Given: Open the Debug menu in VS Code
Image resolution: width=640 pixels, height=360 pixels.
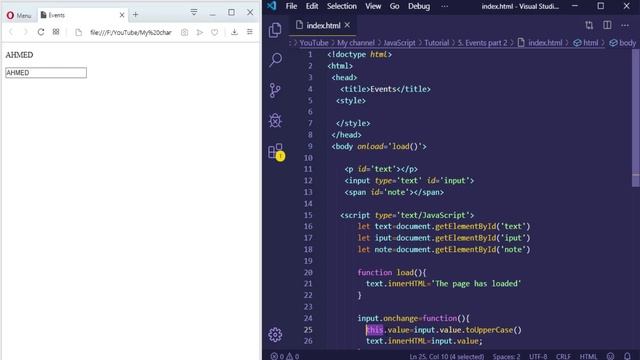Looking at the screenshot, I should [419, 6].
